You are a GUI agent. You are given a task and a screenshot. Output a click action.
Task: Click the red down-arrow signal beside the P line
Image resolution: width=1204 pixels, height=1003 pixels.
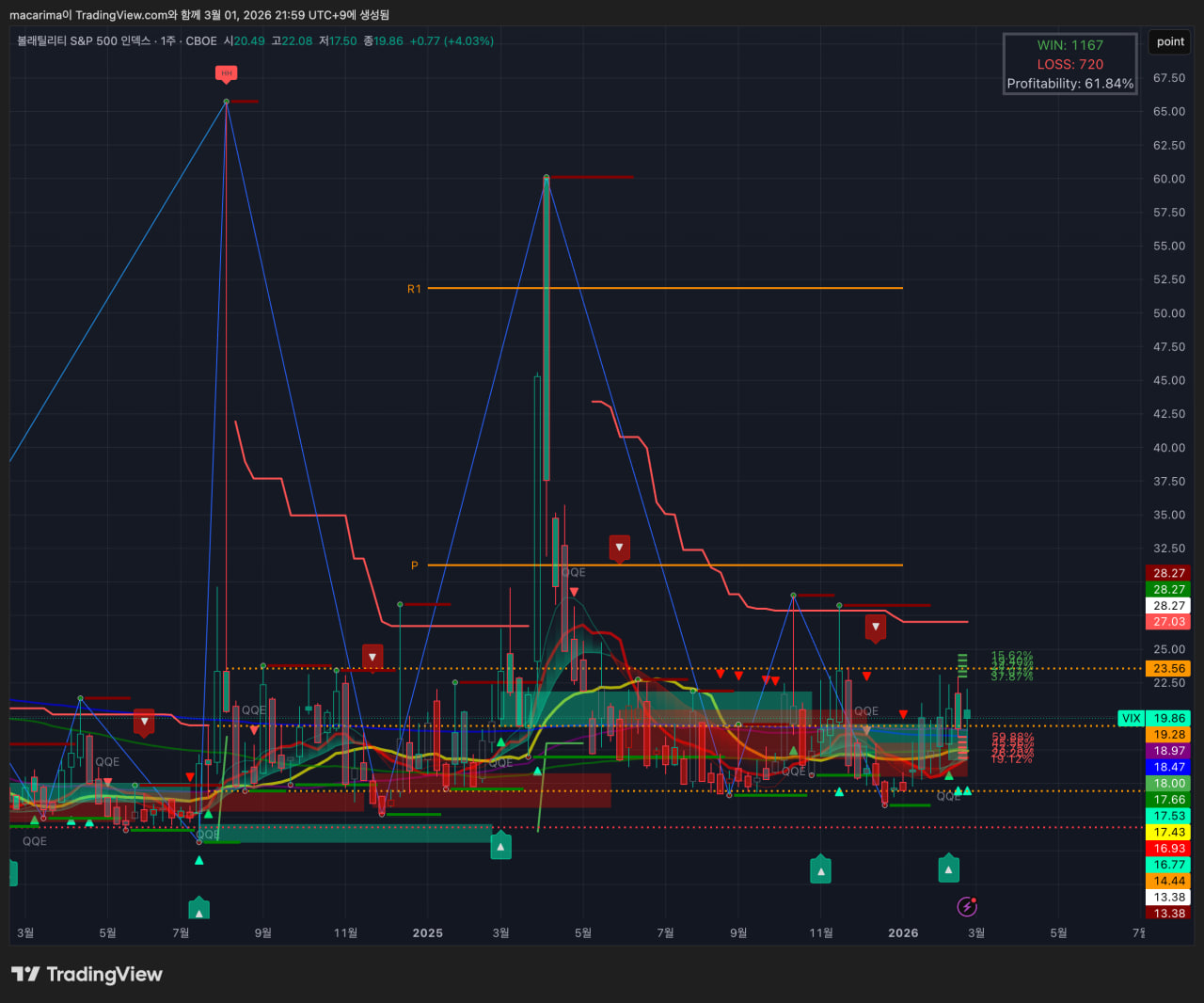619,548
